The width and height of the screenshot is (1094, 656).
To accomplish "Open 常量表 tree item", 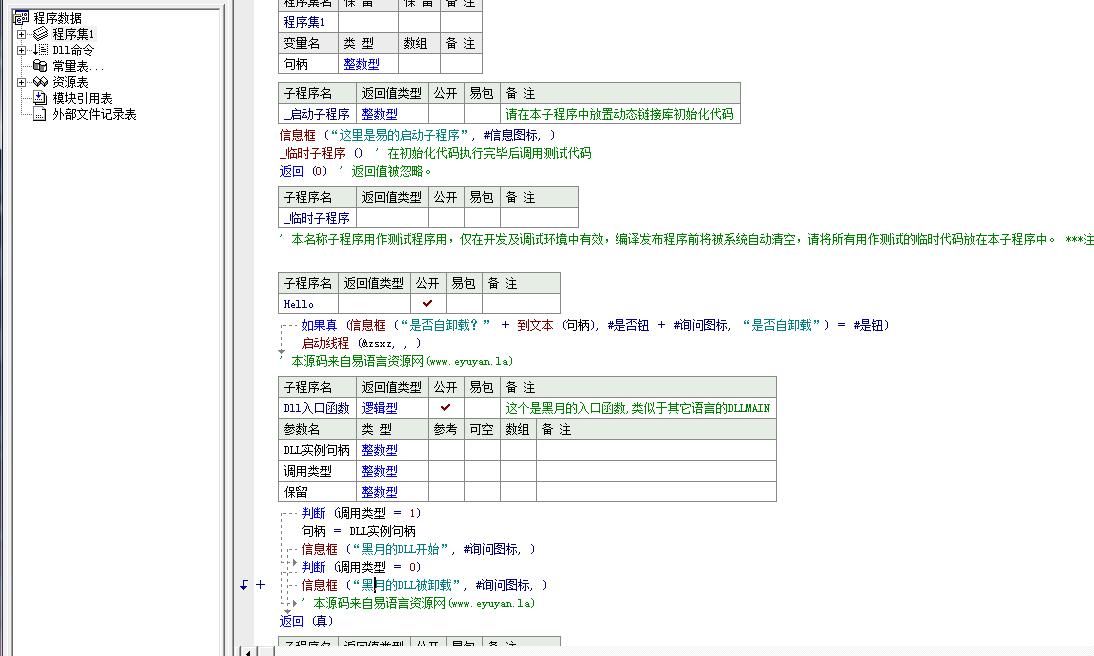I will [77, 66].
